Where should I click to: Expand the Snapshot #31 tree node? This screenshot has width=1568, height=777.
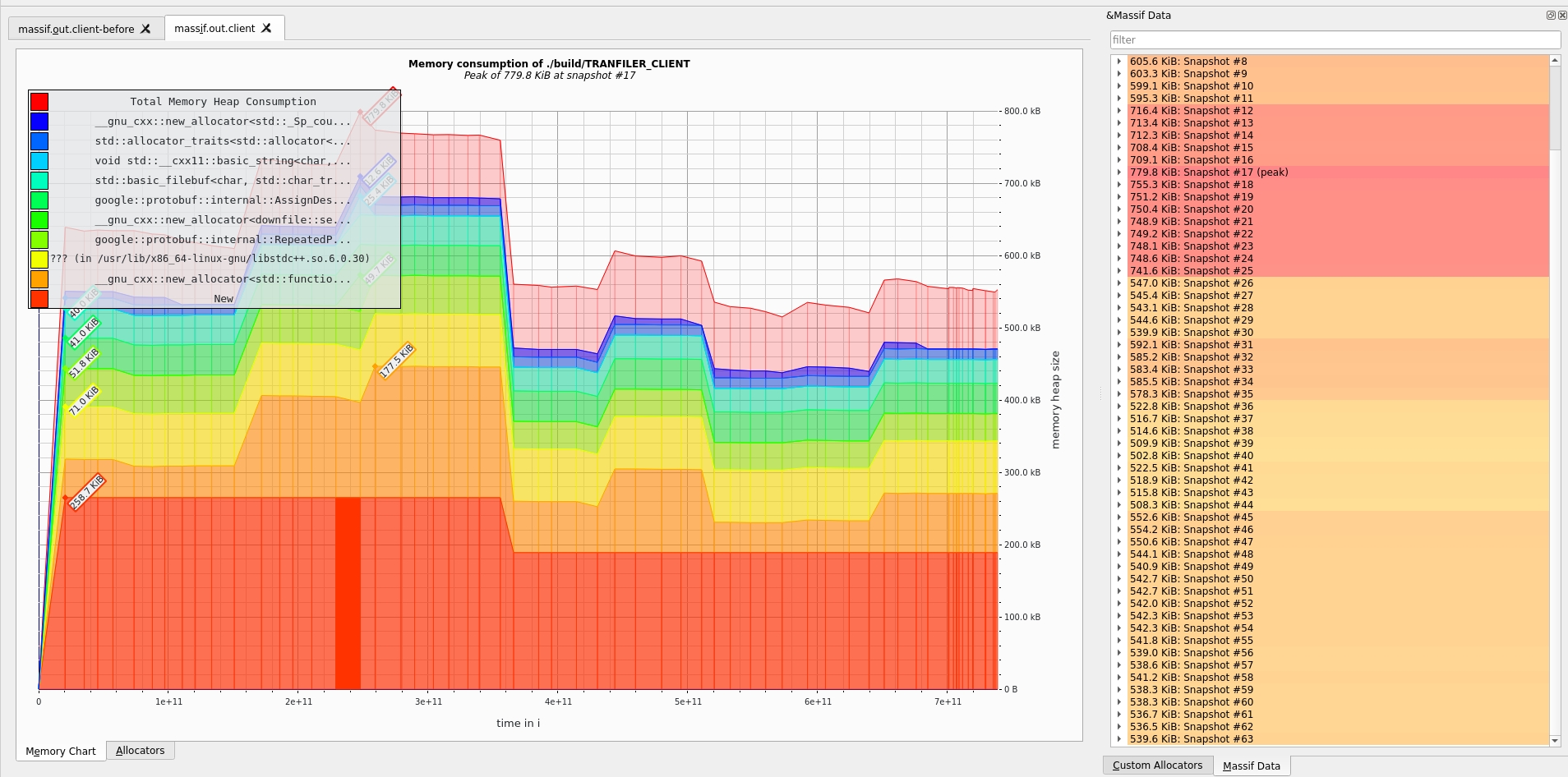(1119, 345)
